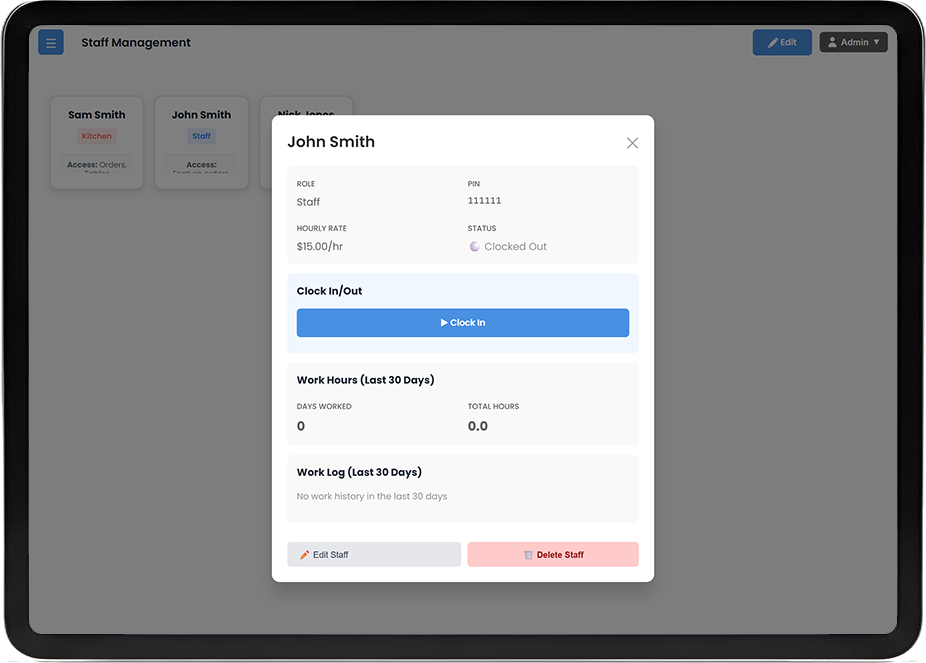Screen dimensions: 926x663
Task: Activate Edit mode from the top bar
Action: (782, 42)
